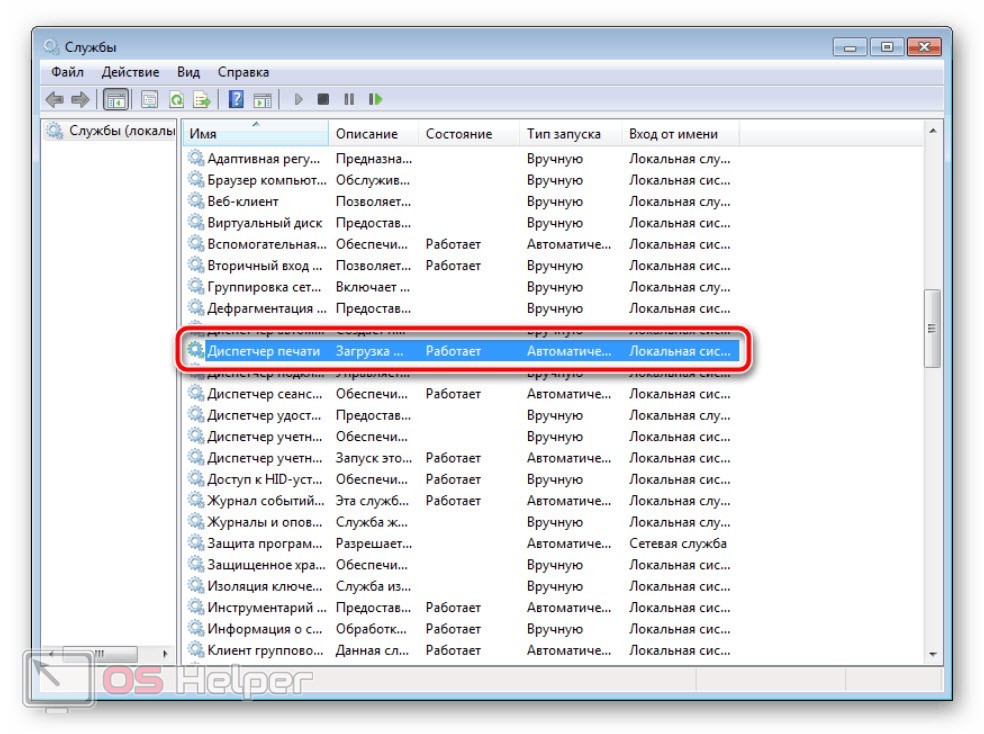Screen dimensions: 984x734
Task: Toggle the show/hide console tree icon
Action: [x=116, y=99]
